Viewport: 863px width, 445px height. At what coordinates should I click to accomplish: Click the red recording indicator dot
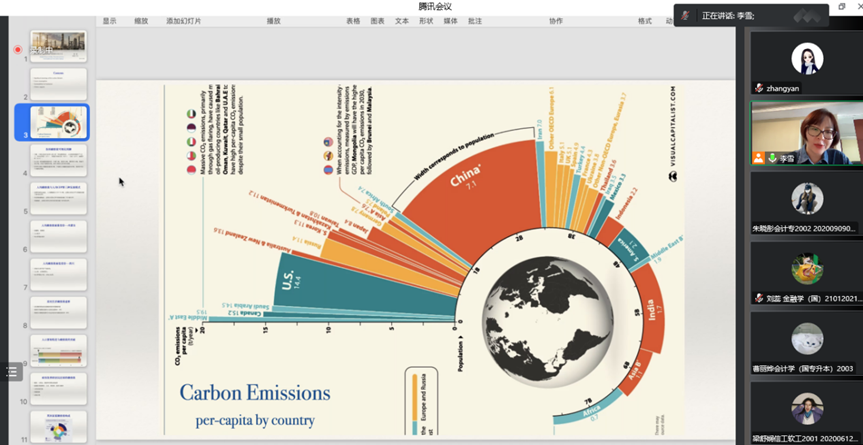pos(17,49)
